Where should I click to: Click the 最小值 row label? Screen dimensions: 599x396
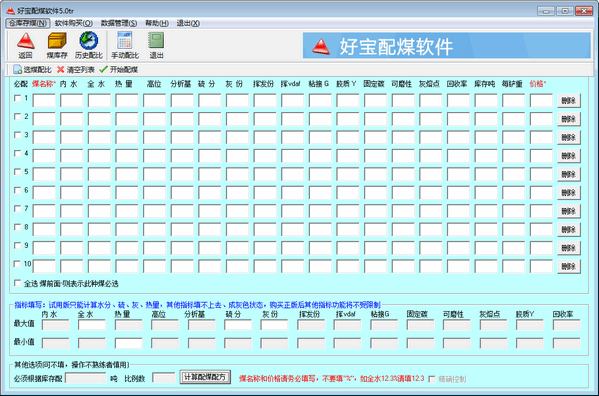pos(24,342)
